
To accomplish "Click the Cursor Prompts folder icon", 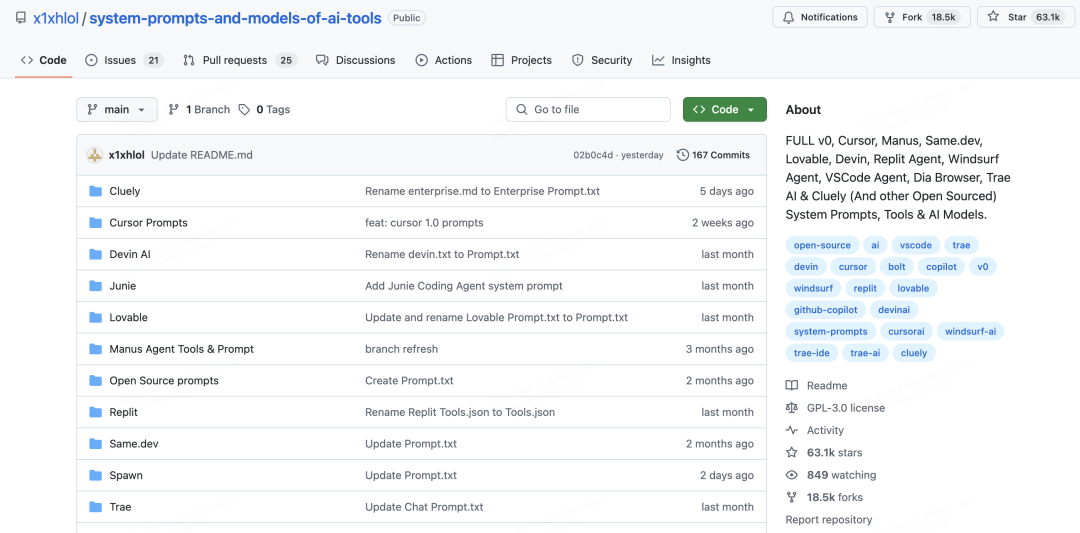I will [x=96, y=222].
